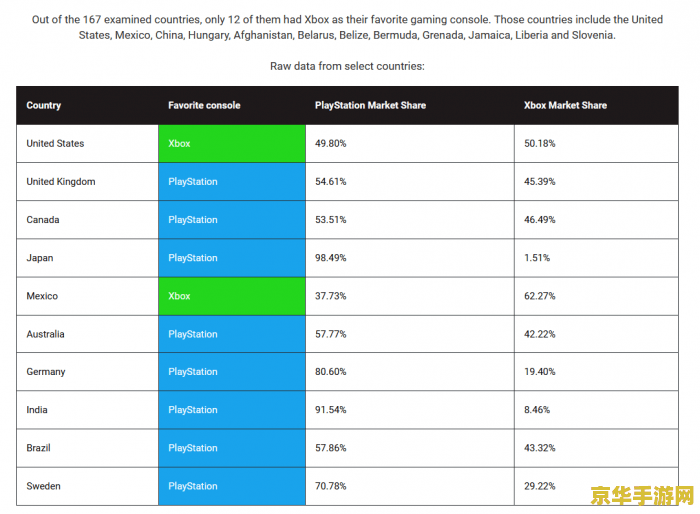Image resolution: width=700 pixels, height=514 pixels.
Task: Click the 8.46% Xbox share for India
Action: (x=537, y=410)
